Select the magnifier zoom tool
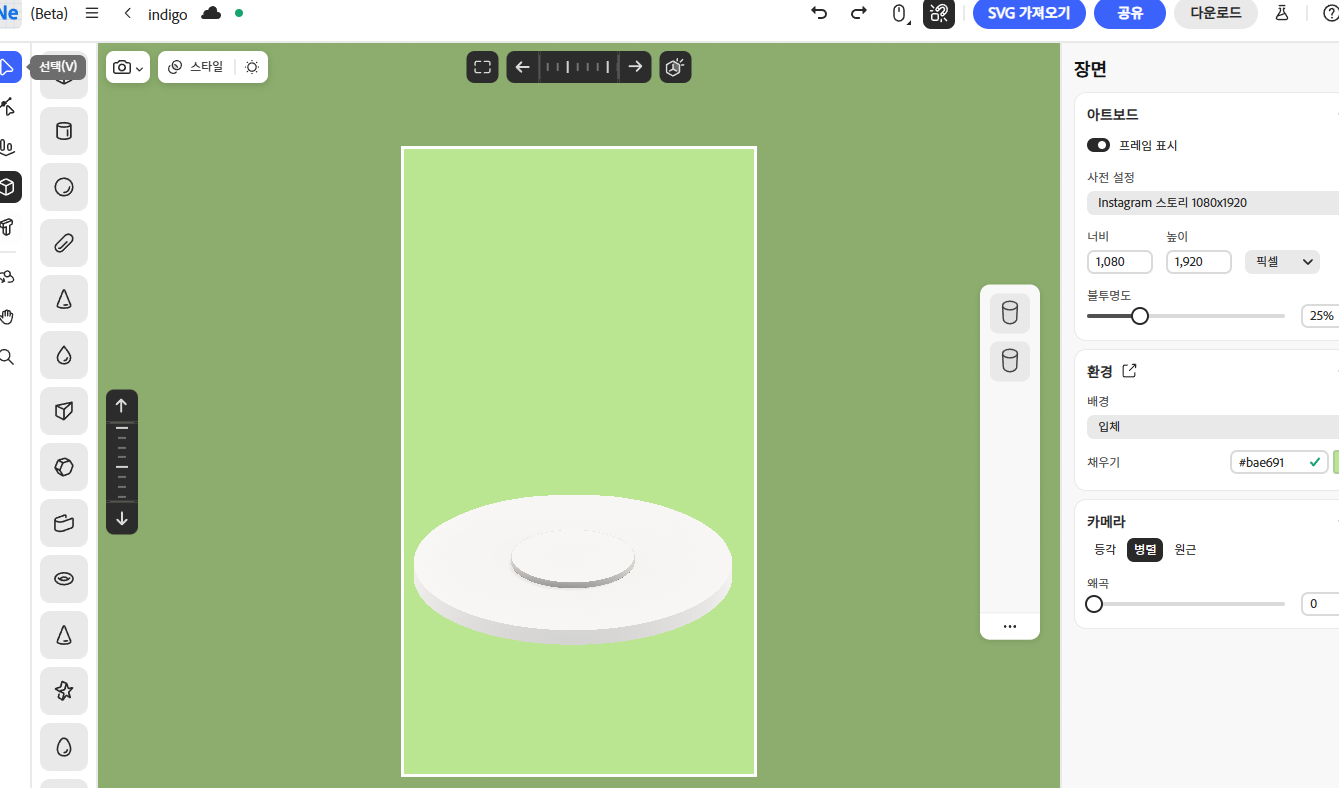 click(x=8, y=357)
